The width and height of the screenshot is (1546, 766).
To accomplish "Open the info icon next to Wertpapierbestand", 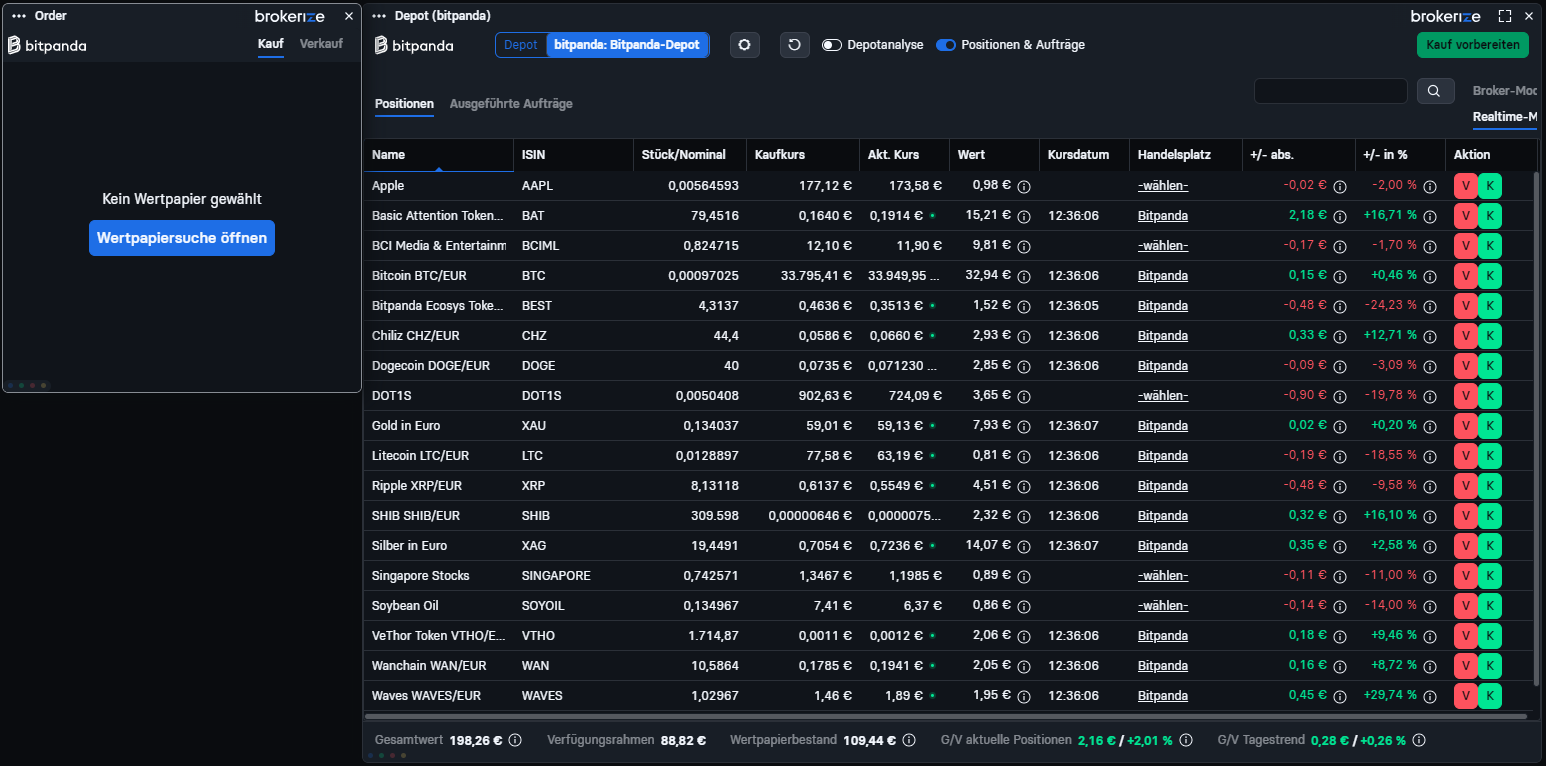I will point(910,741).
